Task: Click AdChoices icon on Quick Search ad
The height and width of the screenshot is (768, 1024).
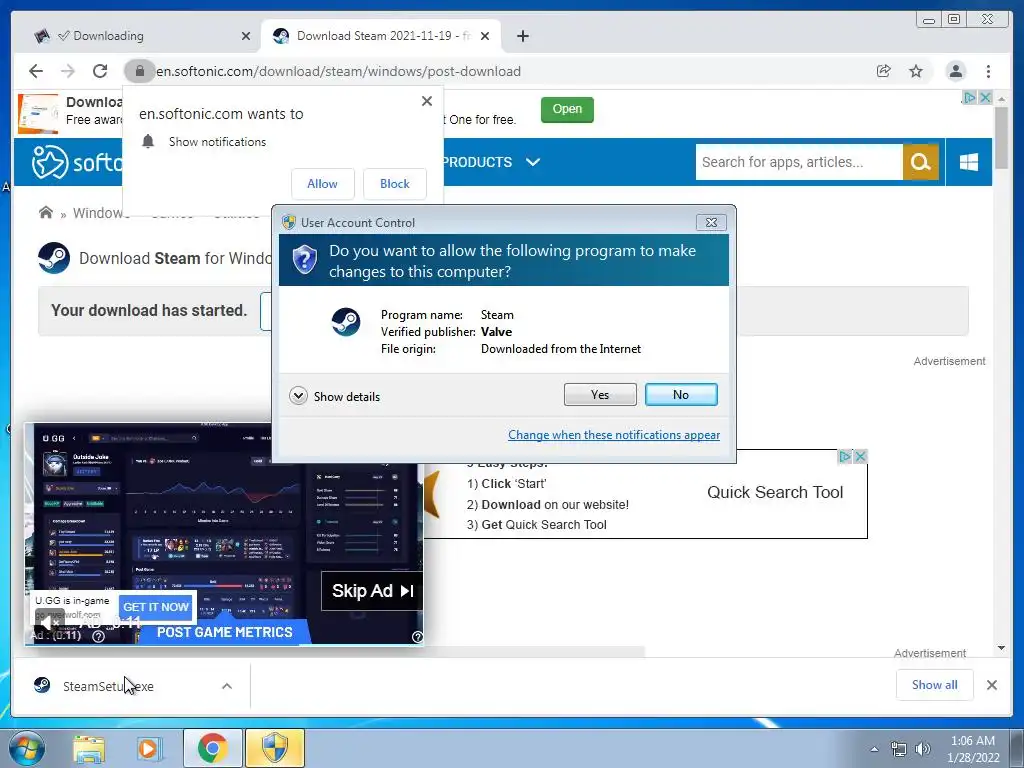Action: tap(844, 456)
